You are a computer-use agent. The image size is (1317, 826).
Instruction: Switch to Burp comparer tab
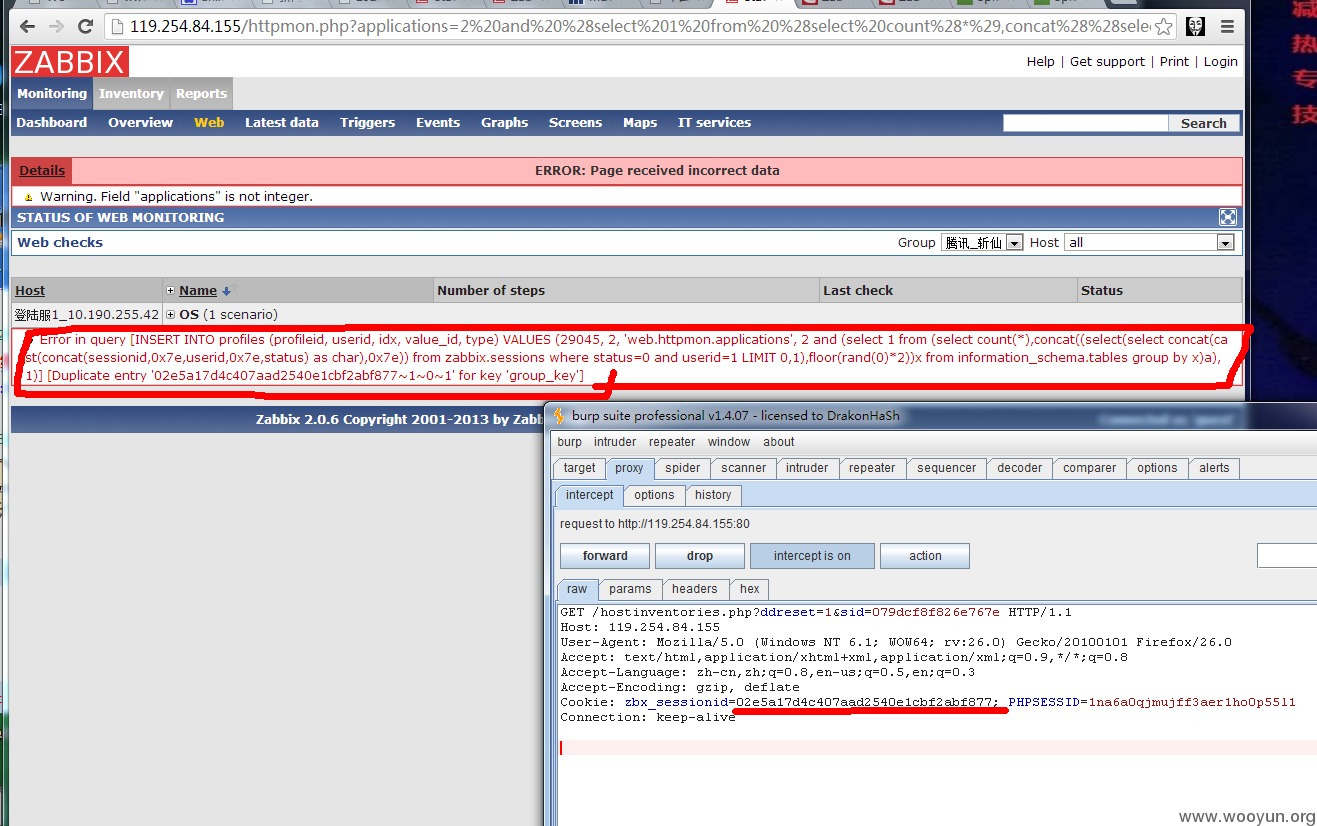pyautogui.click(x=1090, y=468)
